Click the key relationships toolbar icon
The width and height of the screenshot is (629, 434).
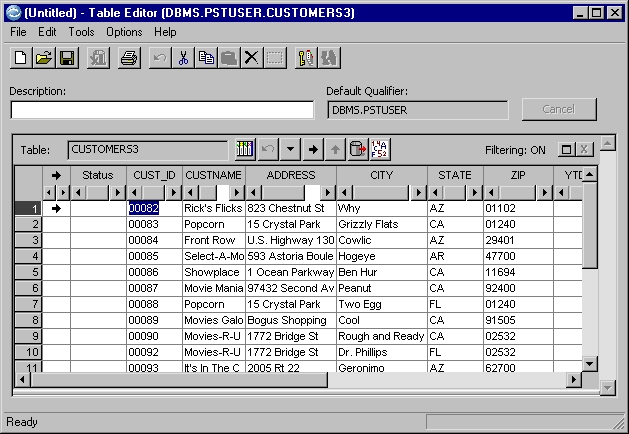tap(306, 58)
